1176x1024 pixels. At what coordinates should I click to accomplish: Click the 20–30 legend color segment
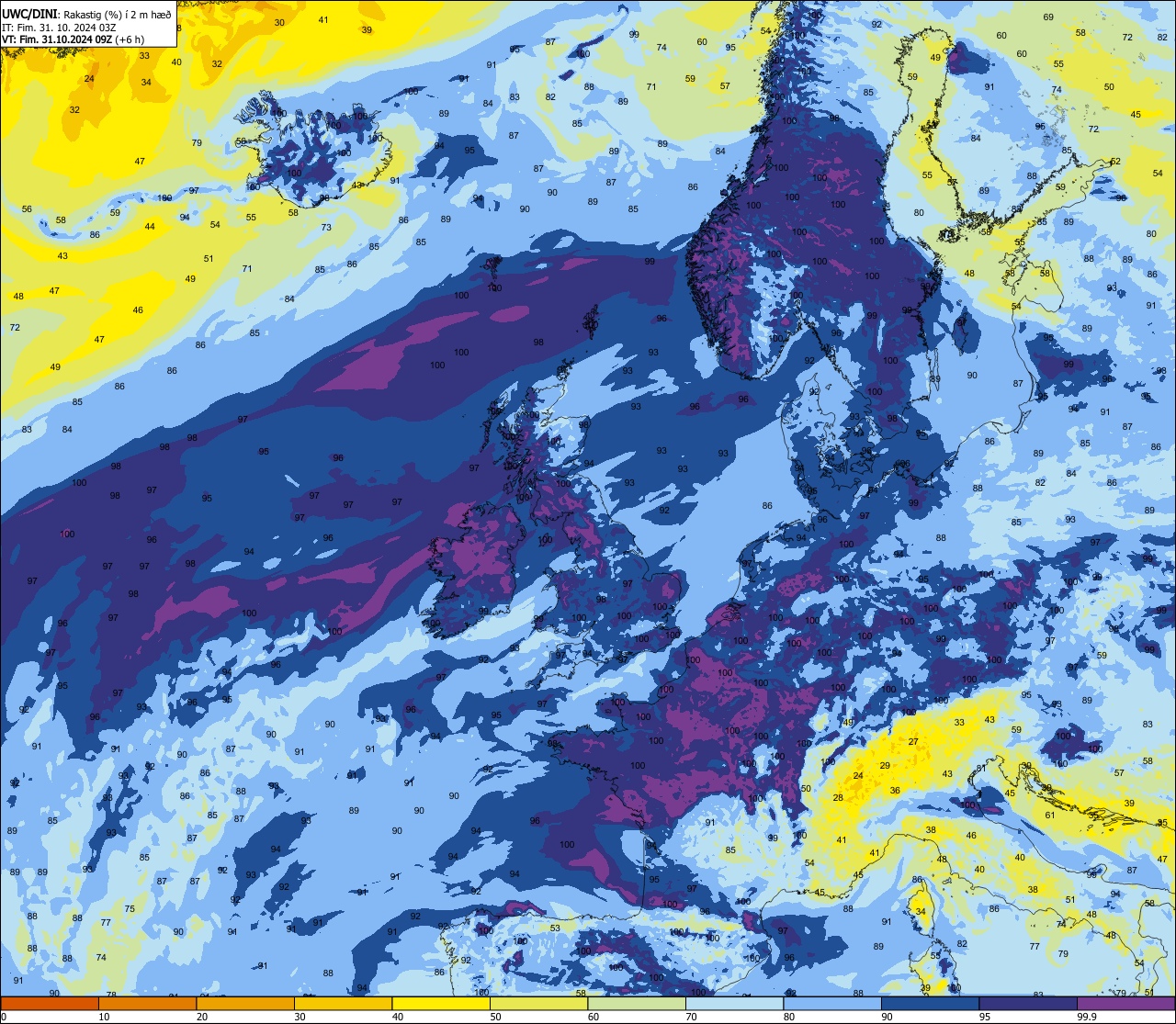(x=244, y=1003)
